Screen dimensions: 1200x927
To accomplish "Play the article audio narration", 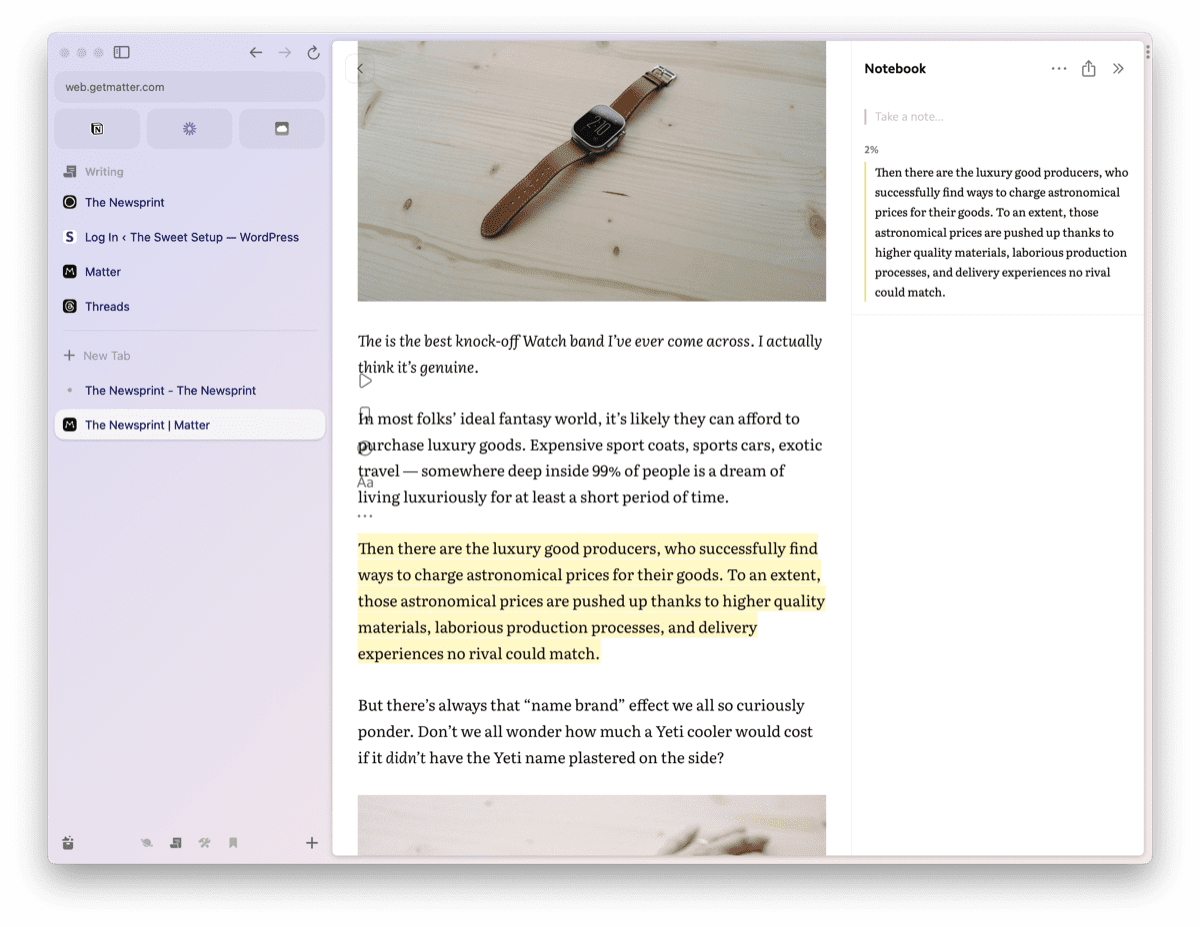I will (365, 381).
